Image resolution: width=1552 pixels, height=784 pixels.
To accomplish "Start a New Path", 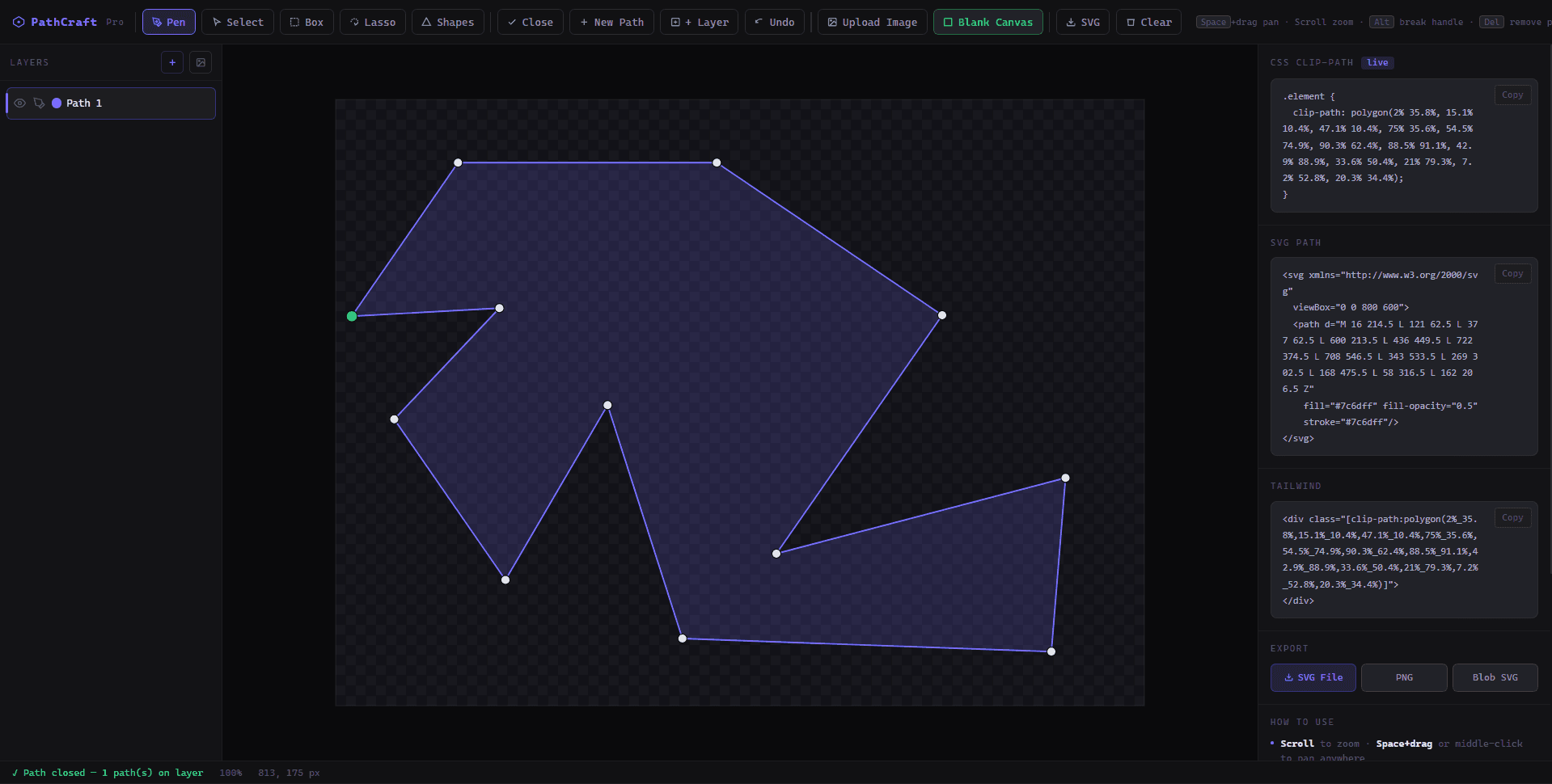I will click(x=611, y=22).
